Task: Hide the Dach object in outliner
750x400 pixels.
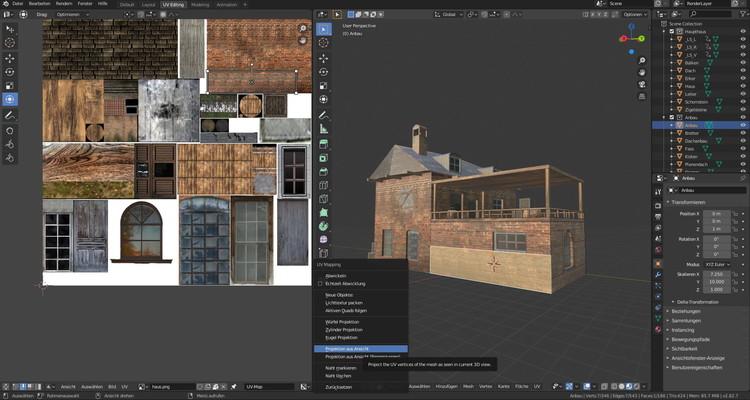Action: click(743, 70)
